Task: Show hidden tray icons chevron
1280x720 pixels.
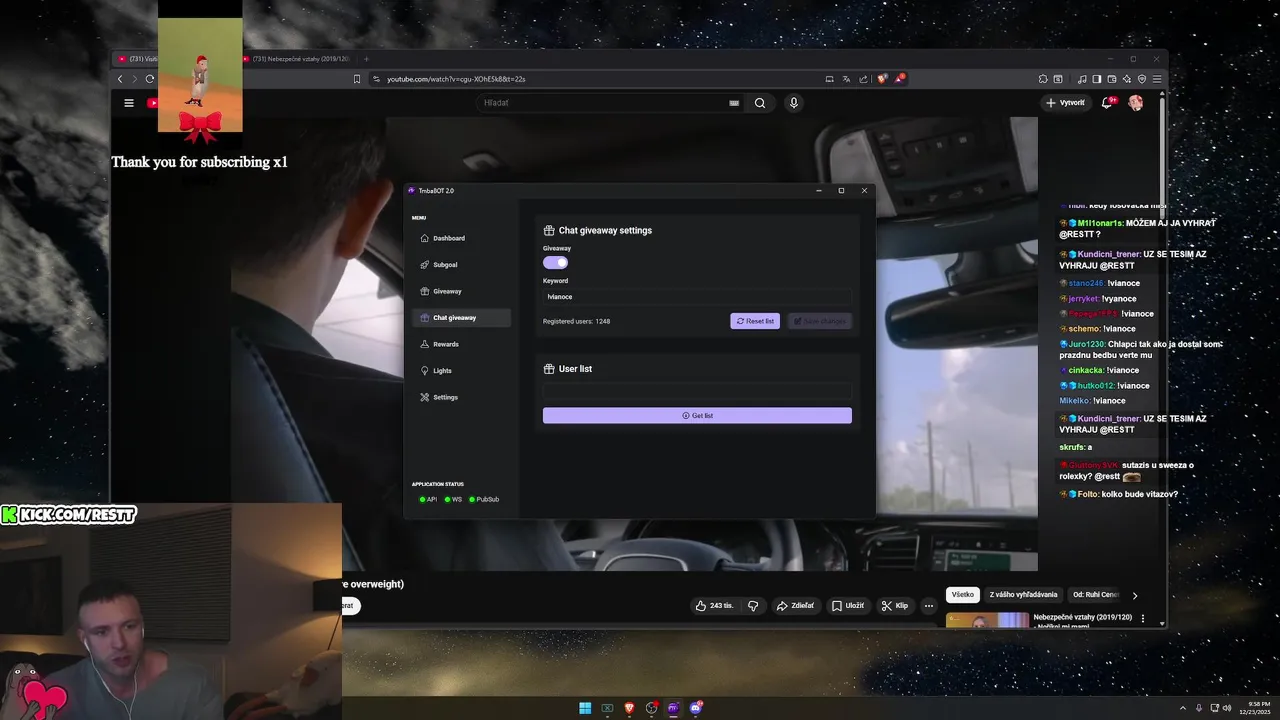Action: (1182, 708)
